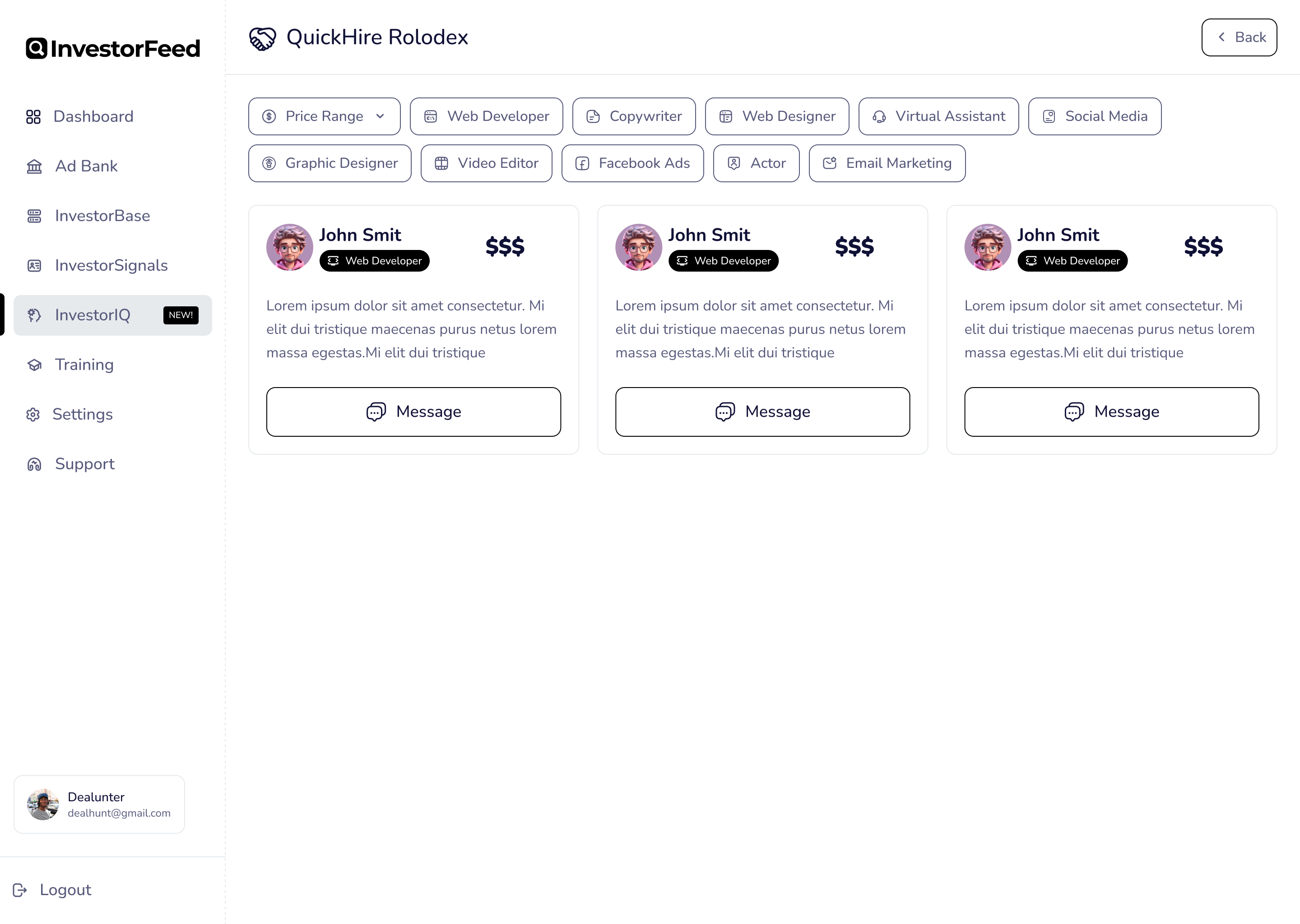The image size is (1300, 924).
Task: Expand the Price Range dropdown
Action: pyautogui.click(x=324, y=117)
